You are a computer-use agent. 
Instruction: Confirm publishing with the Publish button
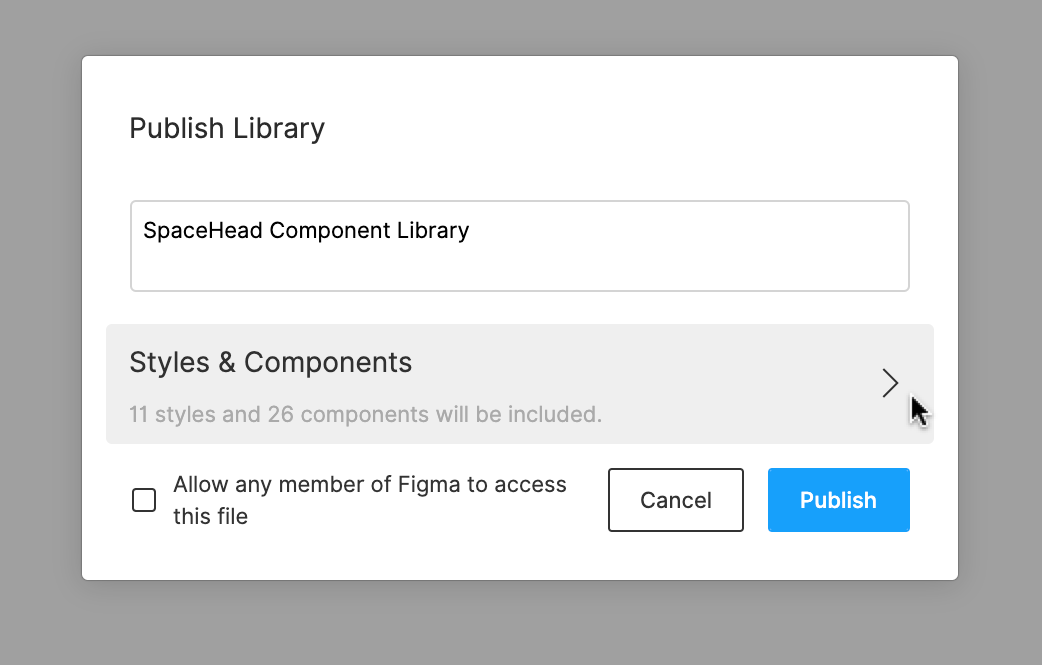click(x=838, y=500)
